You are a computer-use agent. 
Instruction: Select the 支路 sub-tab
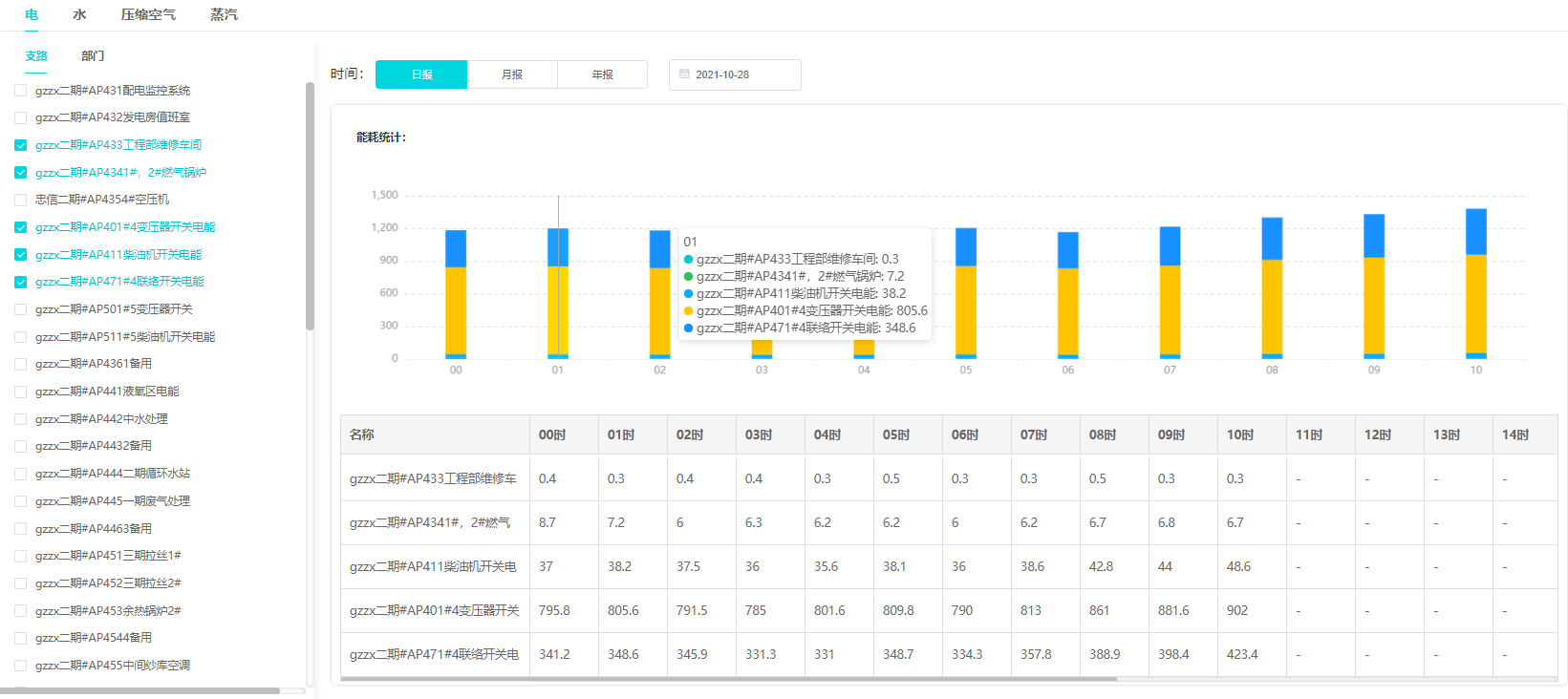[x=36, y=56]
